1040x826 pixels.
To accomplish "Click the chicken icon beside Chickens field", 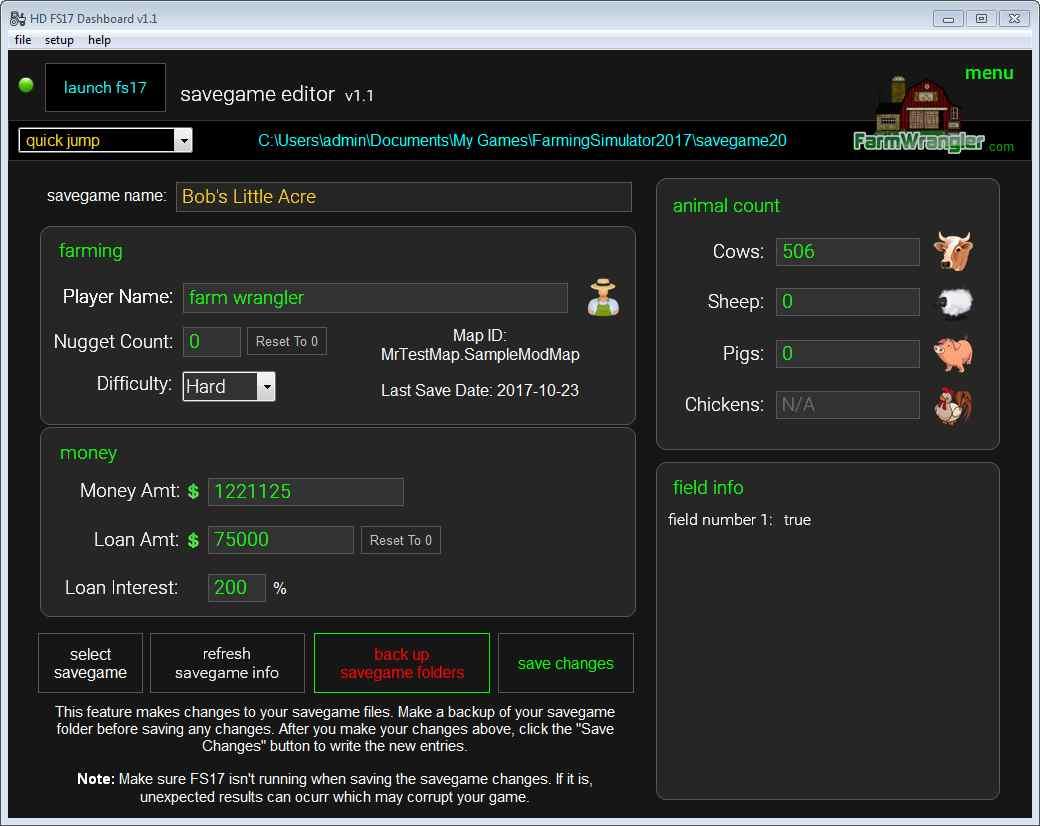I will pyautogui.click(x=953, y=405).
